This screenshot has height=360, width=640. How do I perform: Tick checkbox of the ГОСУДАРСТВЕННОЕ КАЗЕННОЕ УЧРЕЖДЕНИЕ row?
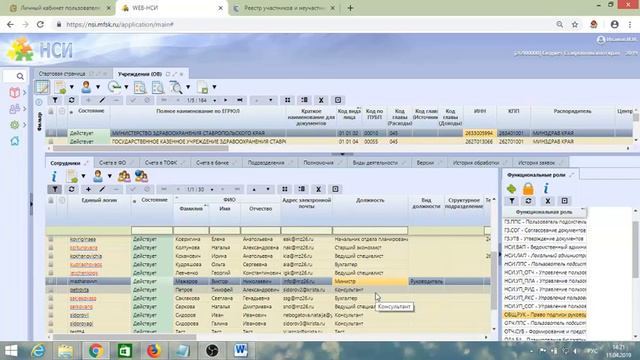click(x=51, y=142)
